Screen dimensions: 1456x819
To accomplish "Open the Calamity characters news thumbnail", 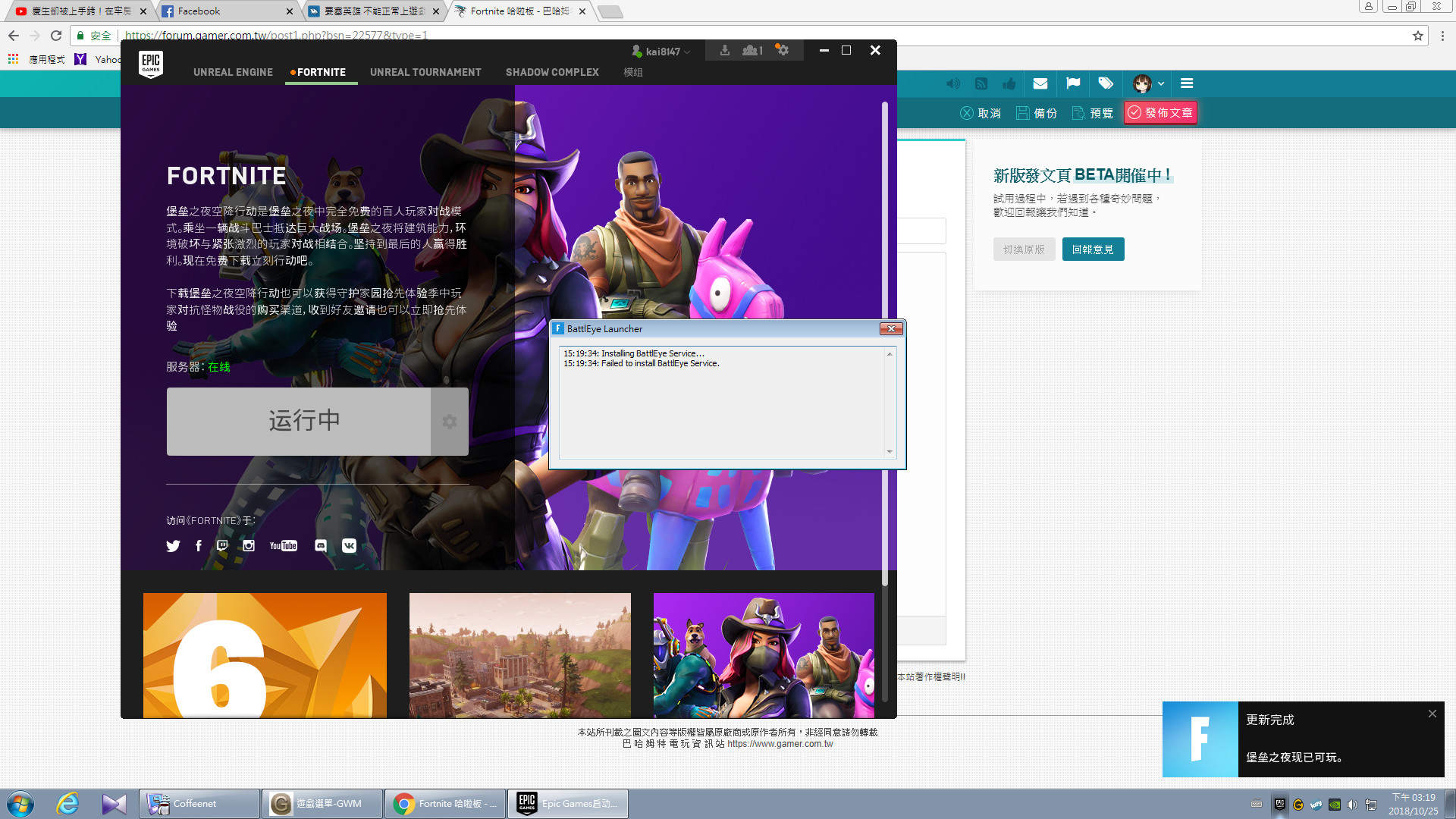I will pos(764,655).
